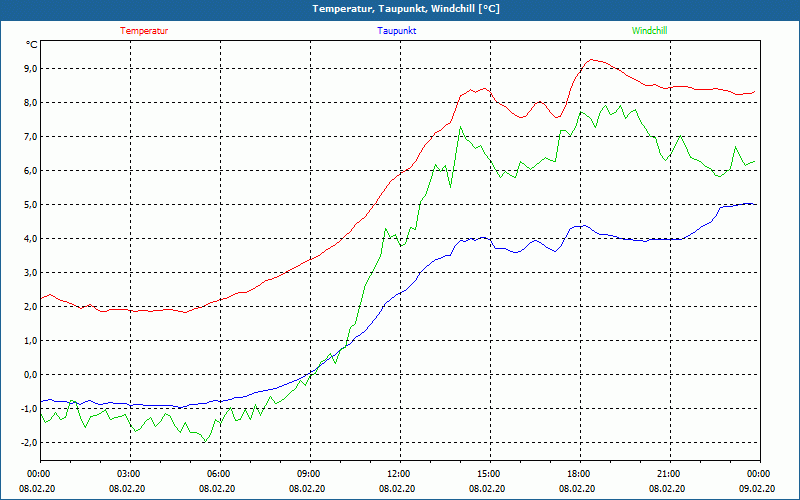
Task: Click the 2,0 y-axis value
Action: [31, 307]
